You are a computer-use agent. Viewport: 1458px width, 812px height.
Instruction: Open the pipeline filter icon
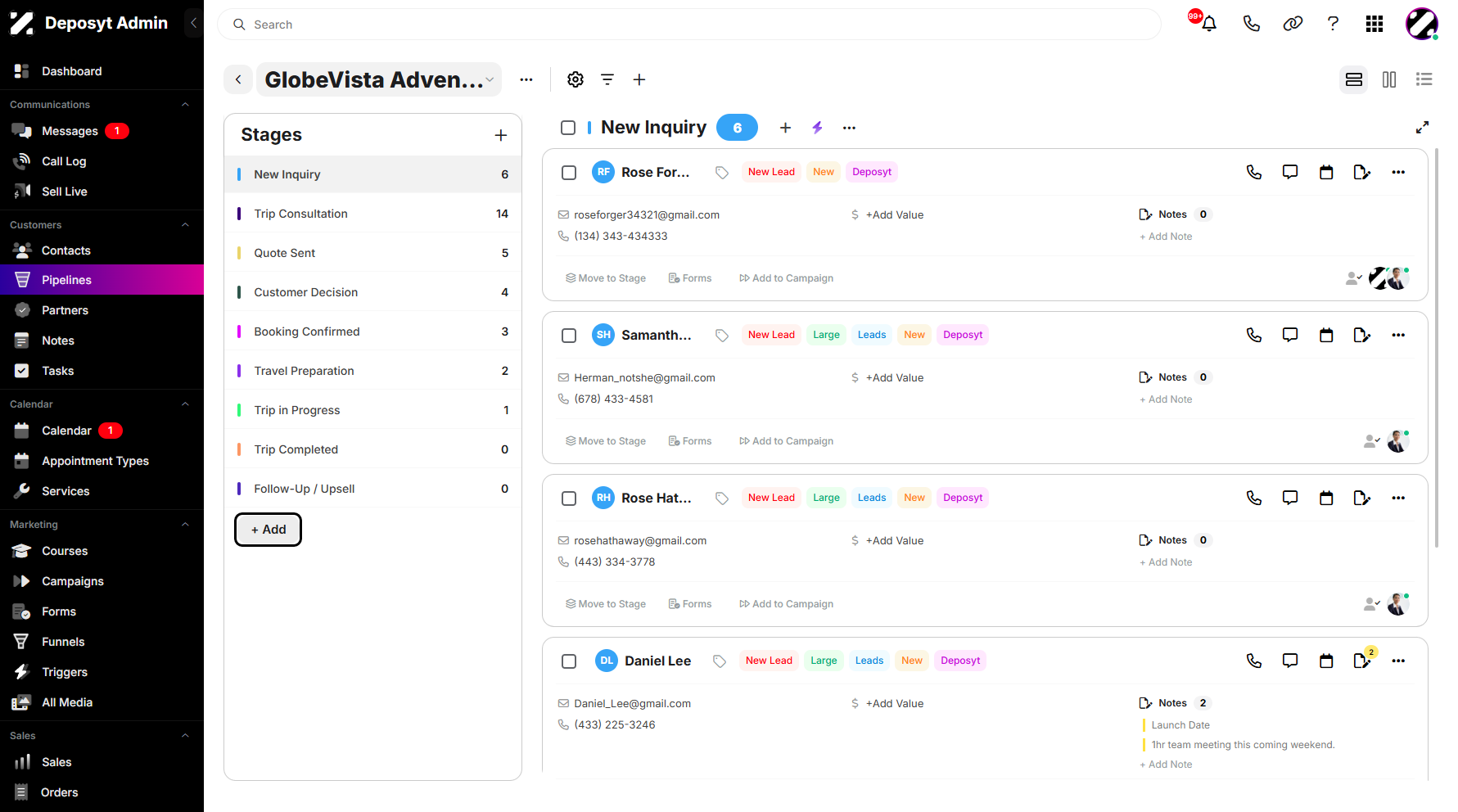[607, 79]
